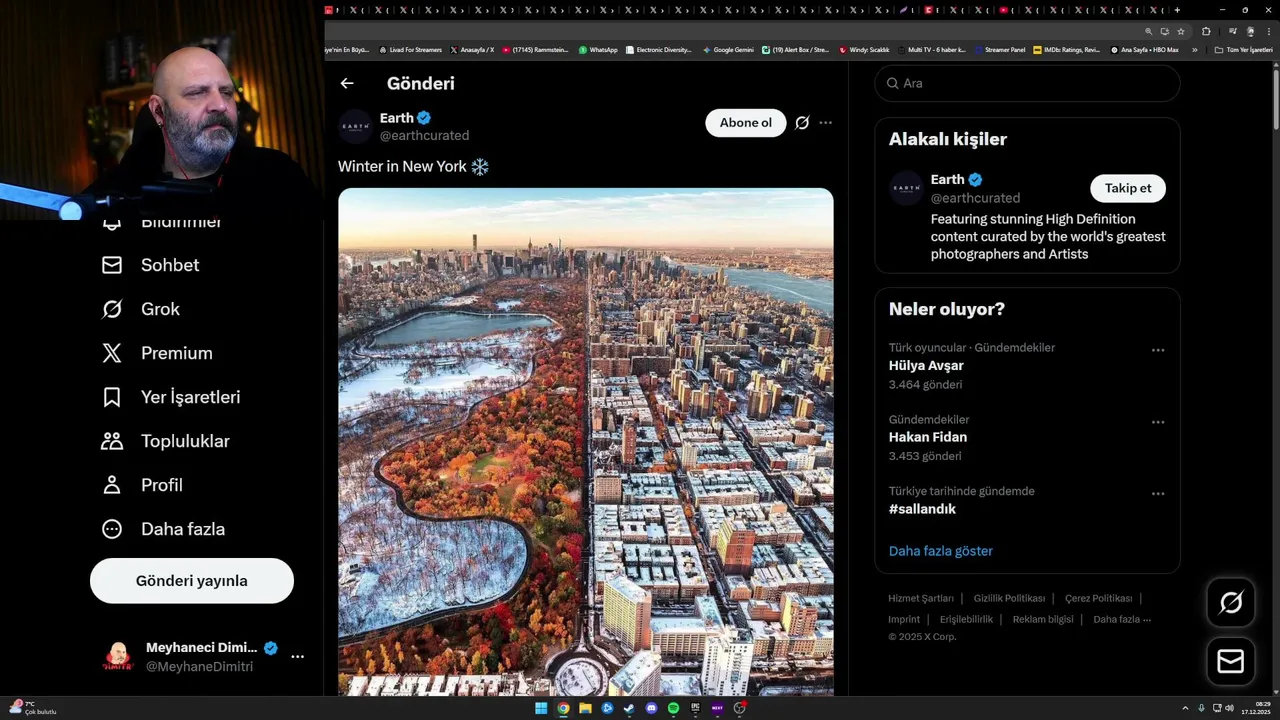
Task: Open the WhatsApp bookmark
Action: (598, 49)
